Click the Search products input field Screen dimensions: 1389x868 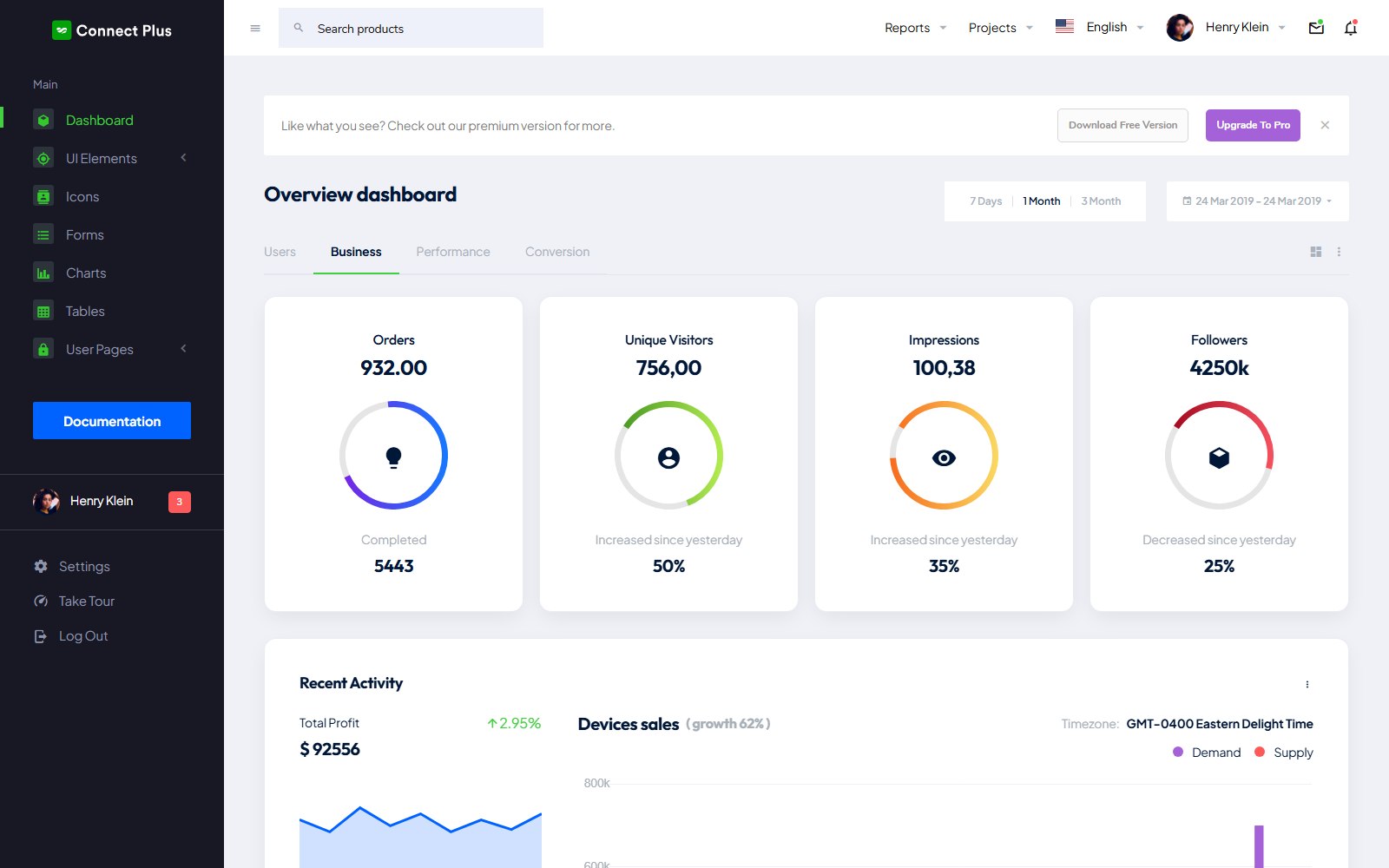411,28
